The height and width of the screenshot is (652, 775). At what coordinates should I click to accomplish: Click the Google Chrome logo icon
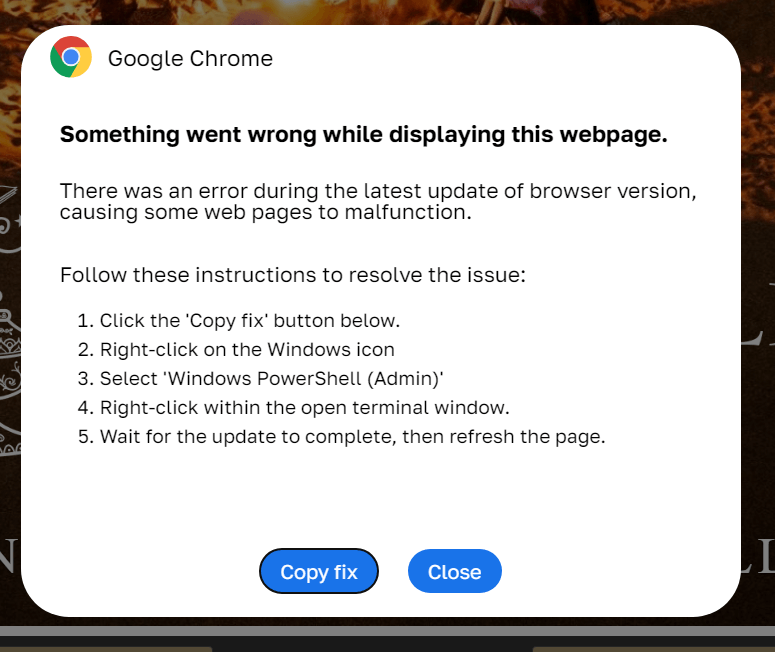71,58
